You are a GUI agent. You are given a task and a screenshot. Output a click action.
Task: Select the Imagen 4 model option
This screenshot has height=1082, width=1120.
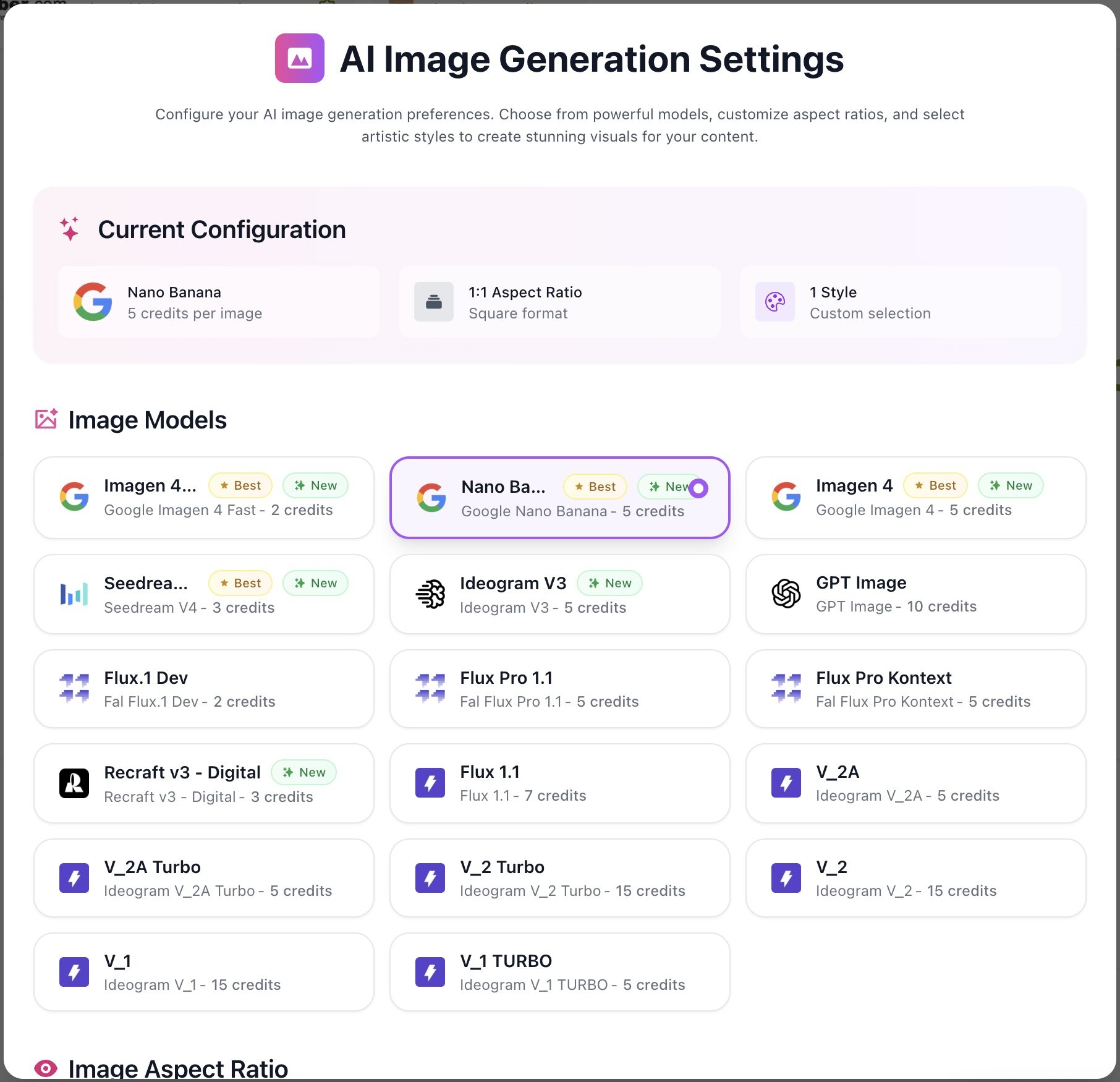[x=915, y=498]
